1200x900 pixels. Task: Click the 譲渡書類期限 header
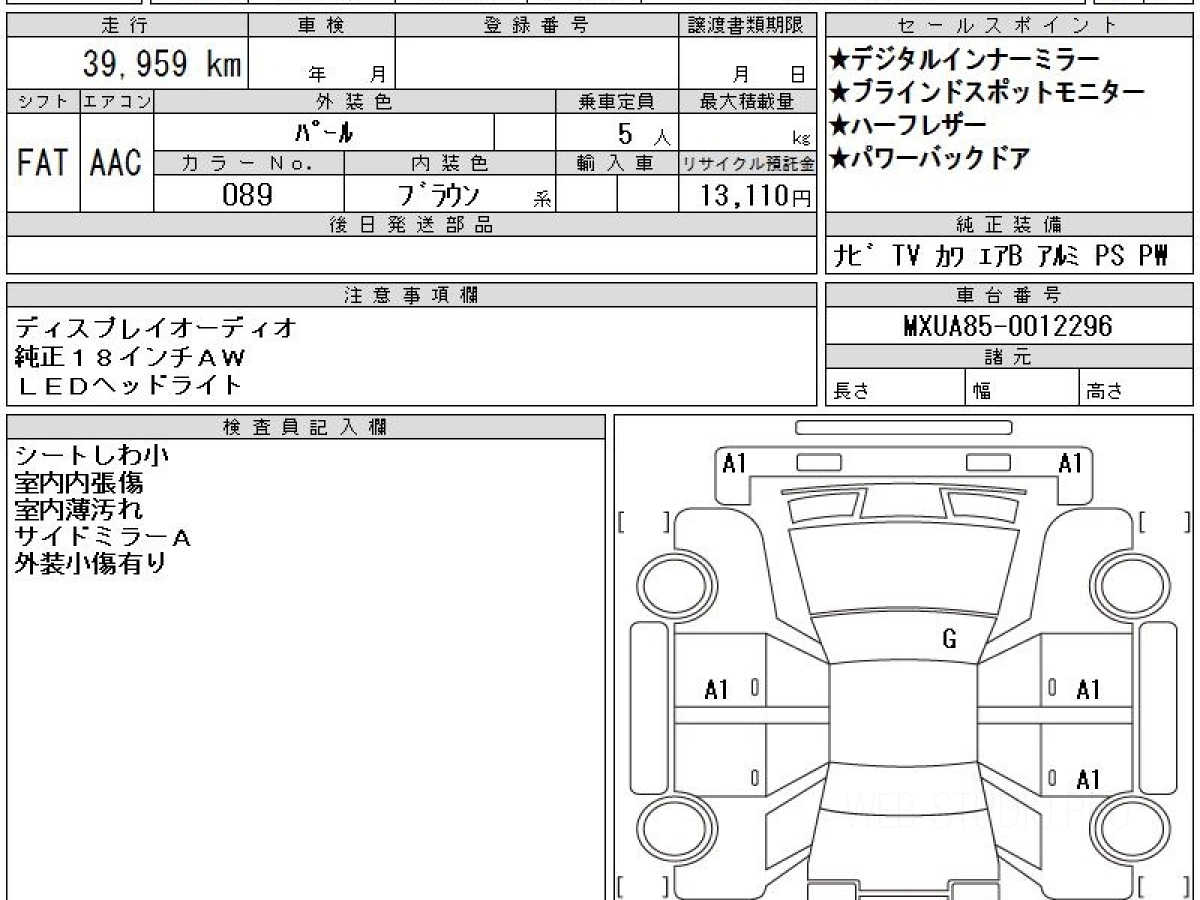[749, 26]
